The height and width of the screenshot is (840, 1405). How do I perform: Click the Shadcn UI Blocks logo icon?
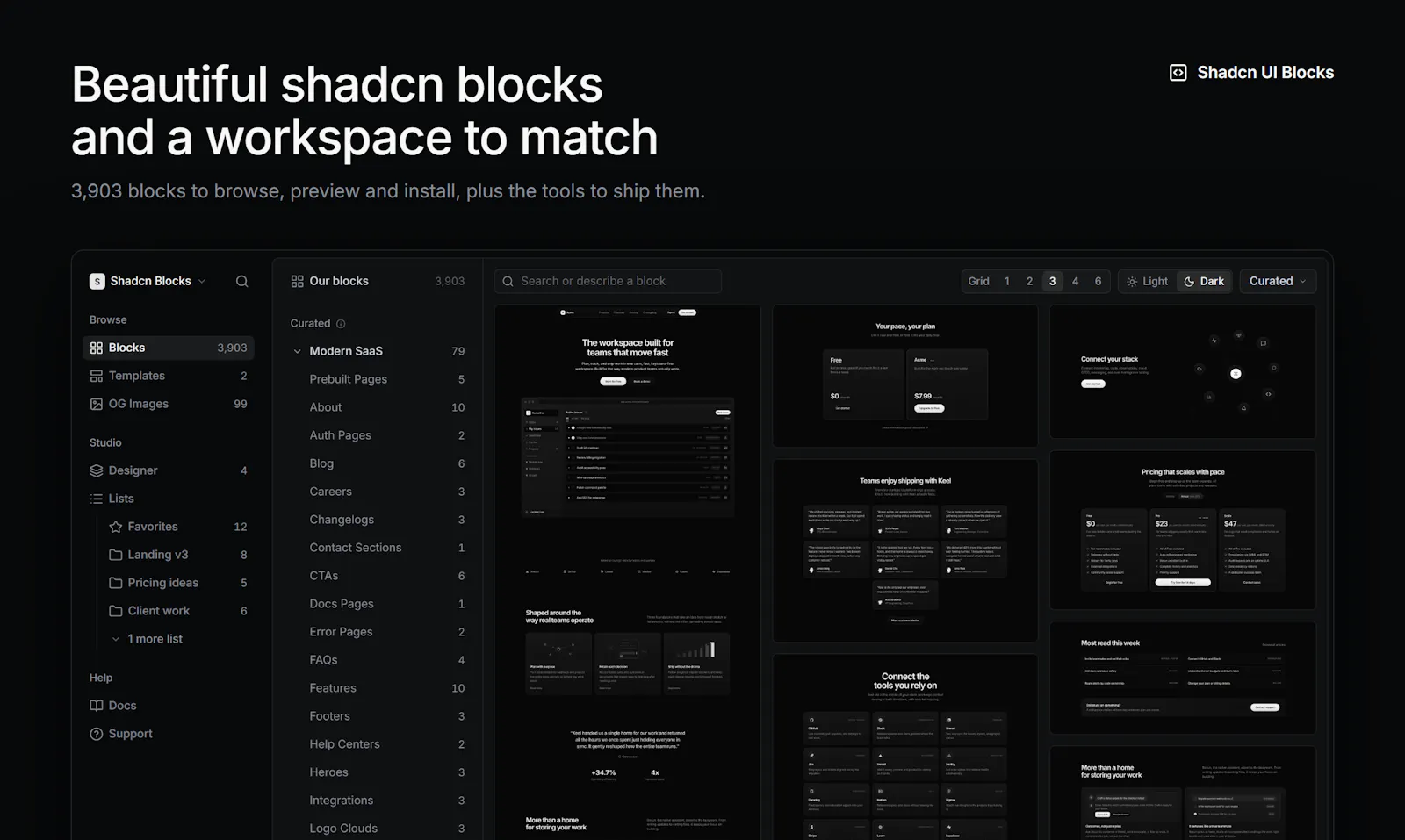click(1178, 73)
